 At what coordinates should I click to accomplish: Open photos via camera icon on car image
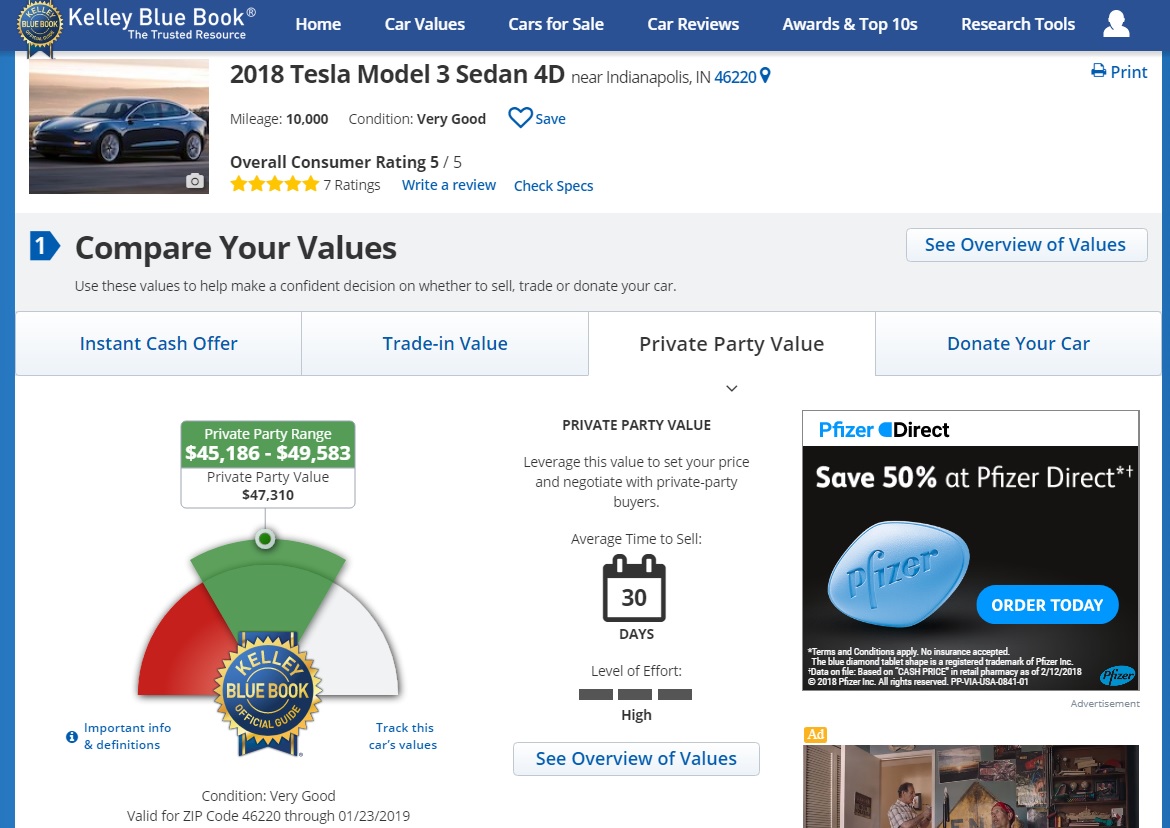click(x=195, y=181)
